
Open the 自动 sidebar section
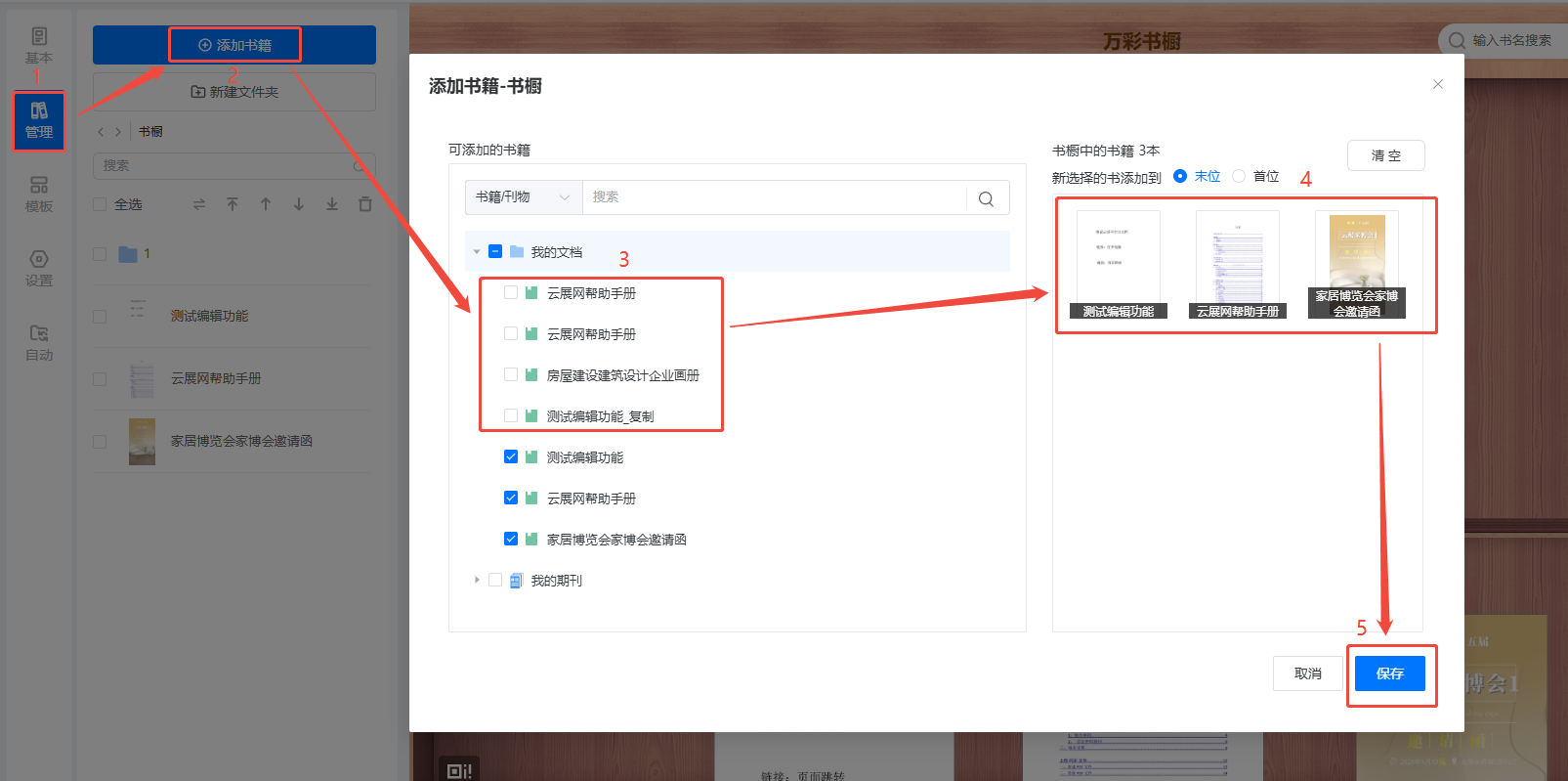tap(39, 343)
